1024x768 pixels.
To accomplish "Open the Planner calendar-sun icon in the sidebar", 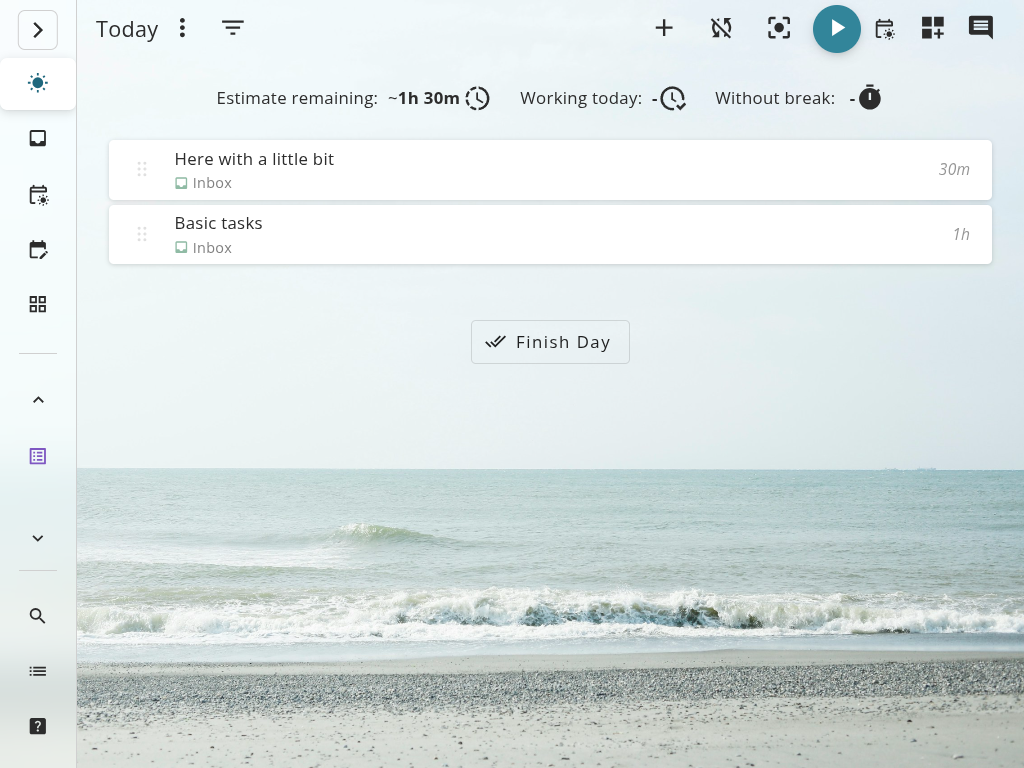I will click(x=38, y=195).
